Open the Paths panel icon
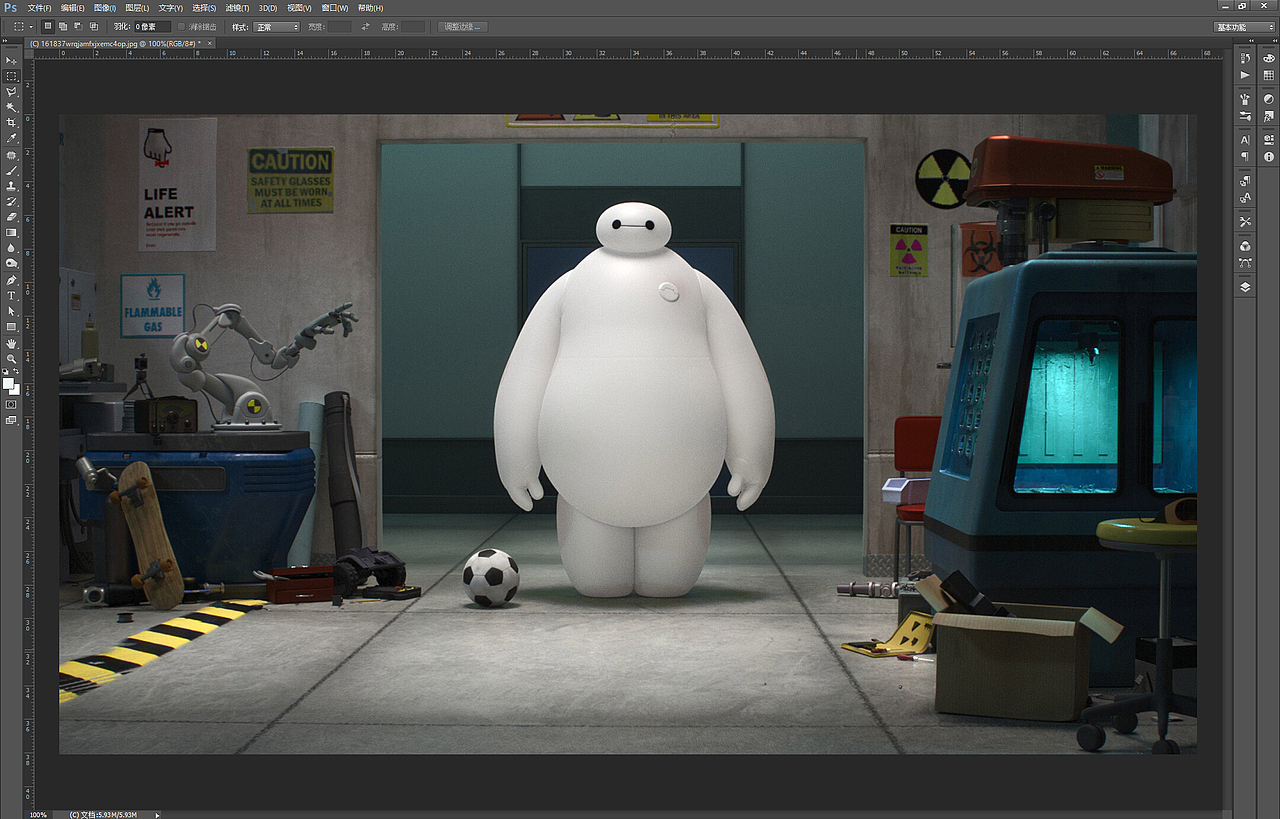The image size is (1280, 819). (x=1245, y=263)
